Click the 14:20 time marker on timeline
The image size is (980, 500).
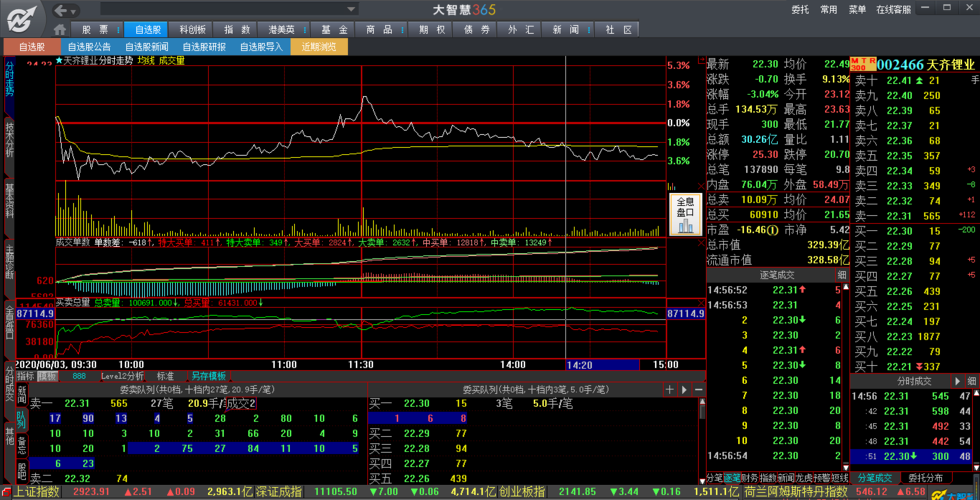click(x=579, y=364)
